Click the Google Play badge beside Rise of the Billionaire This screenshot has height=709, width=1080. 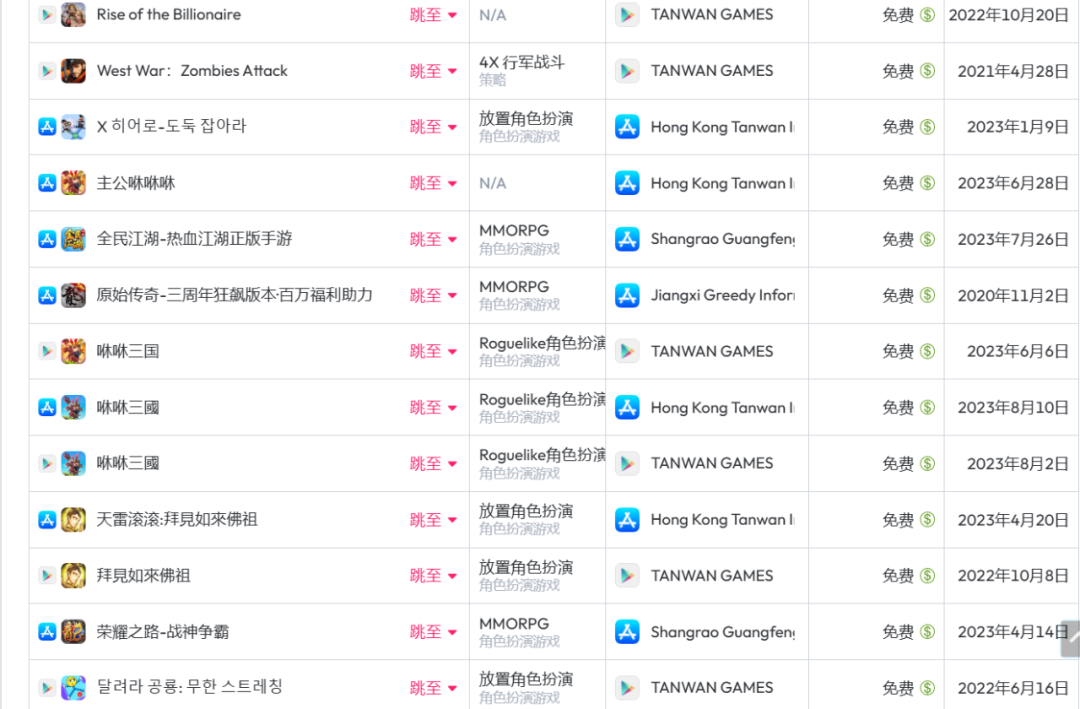pos(47,14)
